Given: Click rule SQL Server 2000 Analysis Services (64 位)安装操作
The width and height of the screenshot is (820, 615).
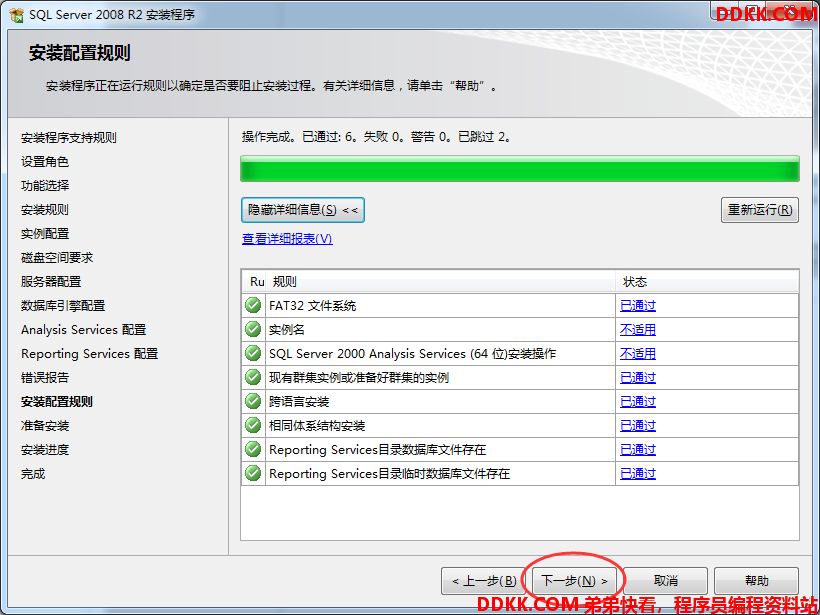Looking at the screenshot, I should click(x=412, y=354).
